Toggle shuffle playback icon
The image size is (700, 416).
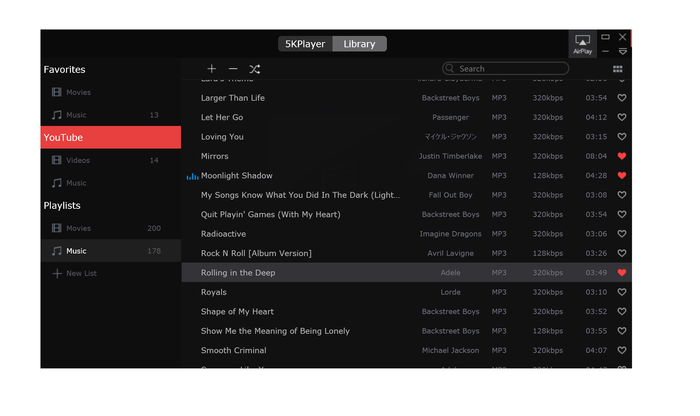click(x=254, y=69)
